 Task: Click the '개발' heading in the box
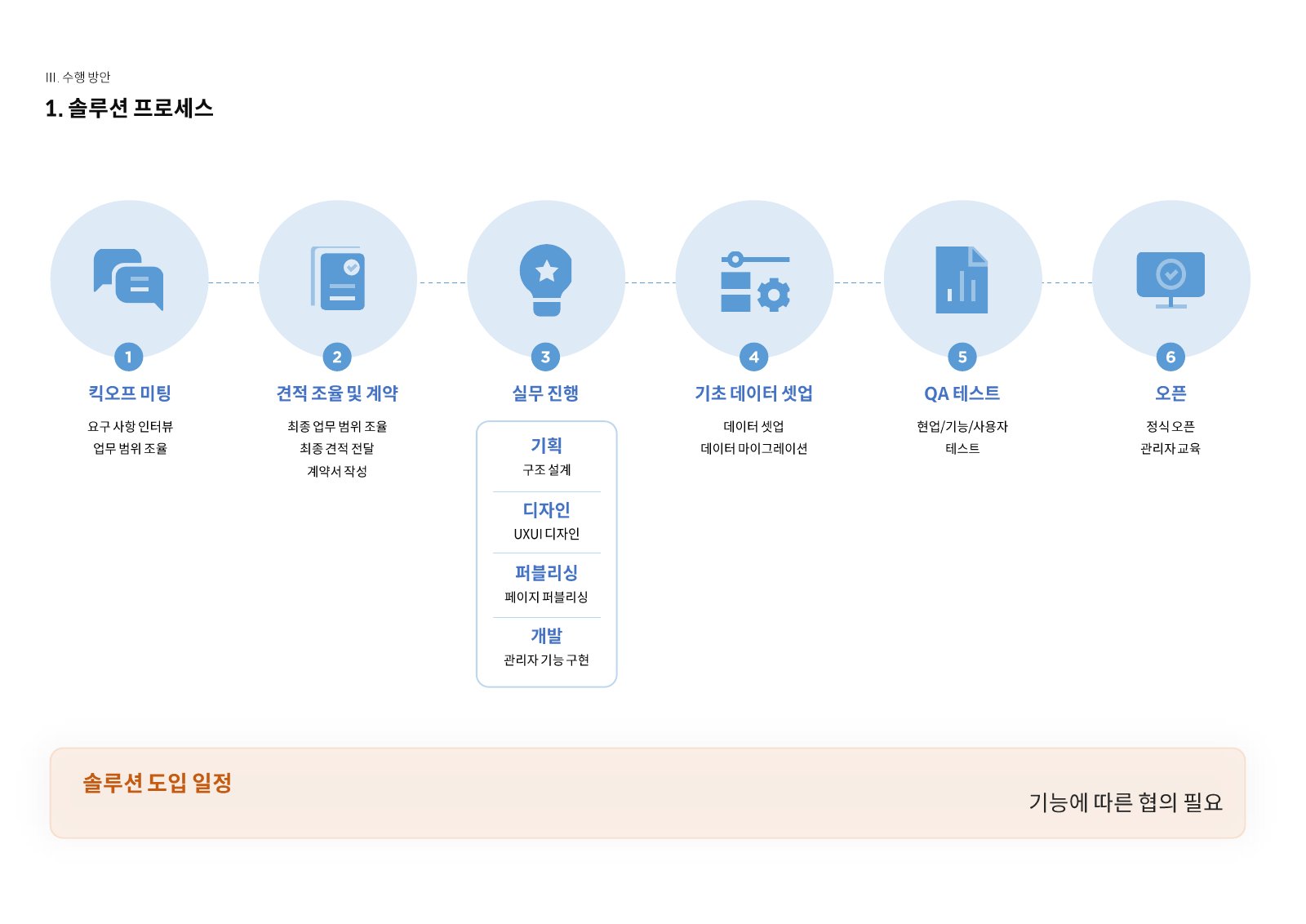click(546, 636)
